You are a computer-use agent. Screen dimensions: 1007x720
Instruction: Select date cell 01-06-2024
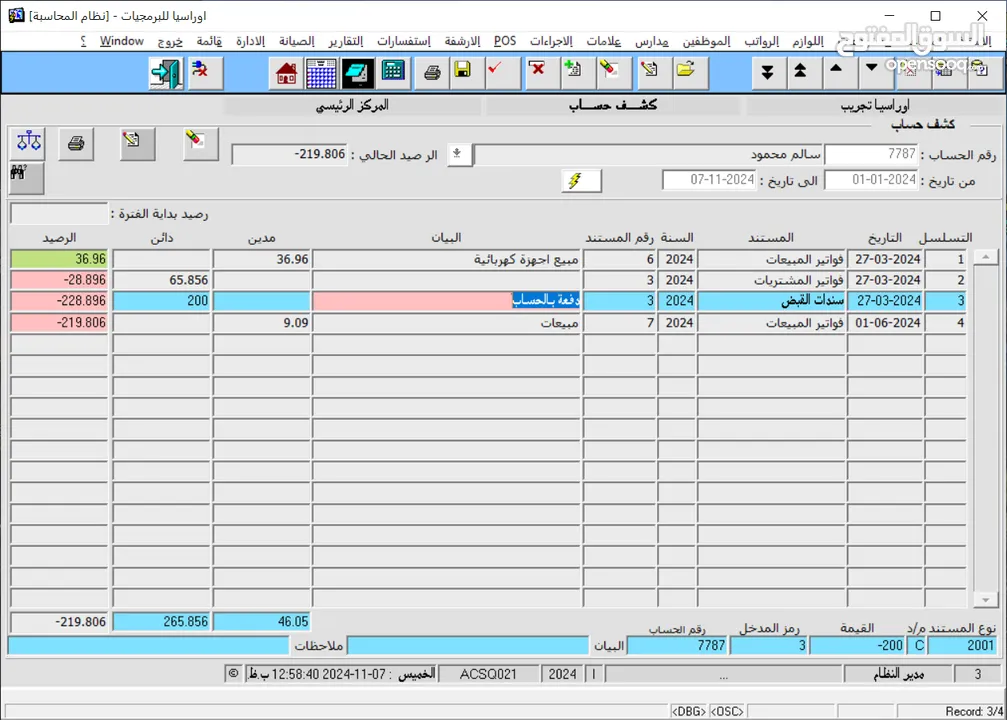click(x=886, y=322)
